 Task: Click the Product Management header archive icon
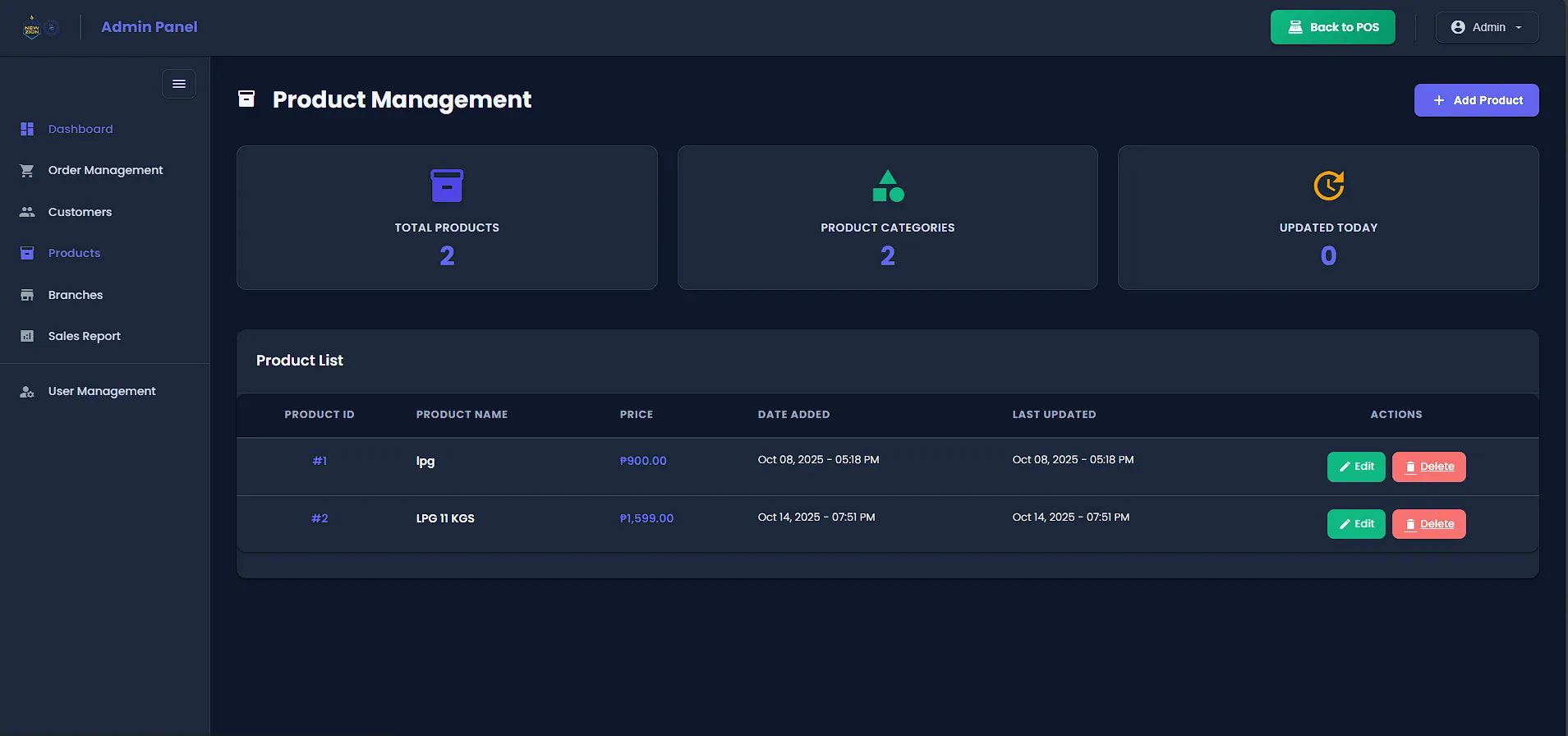click(x=246, y=99)
